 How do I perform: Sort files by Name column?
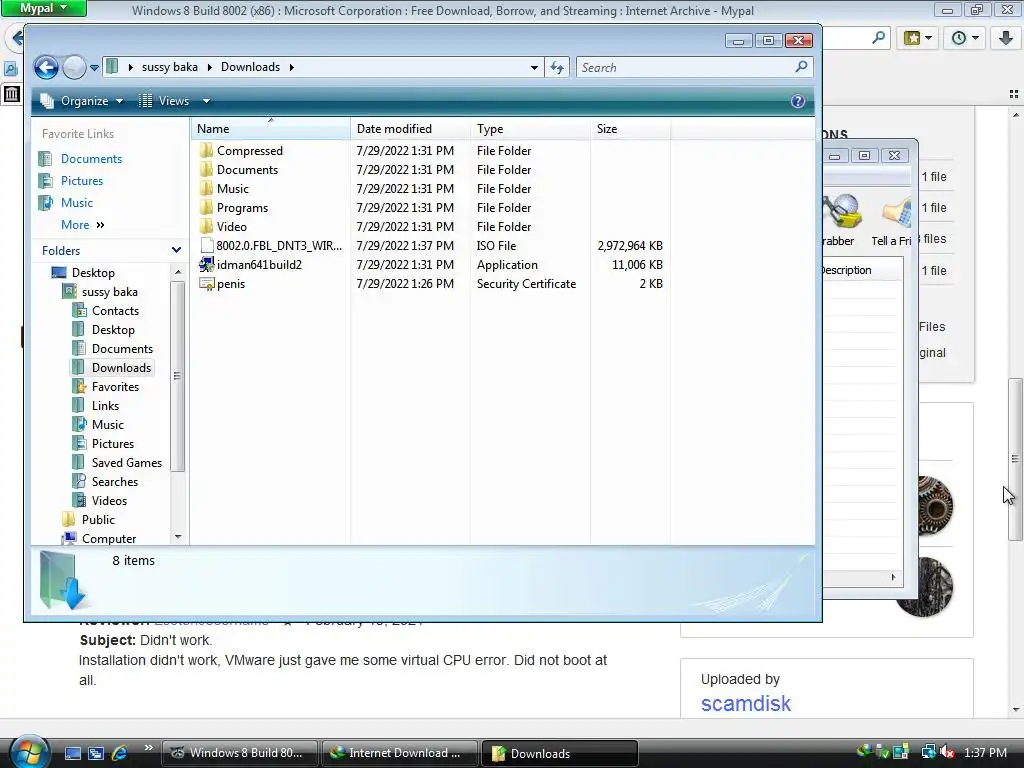click(x=270, y=129)
